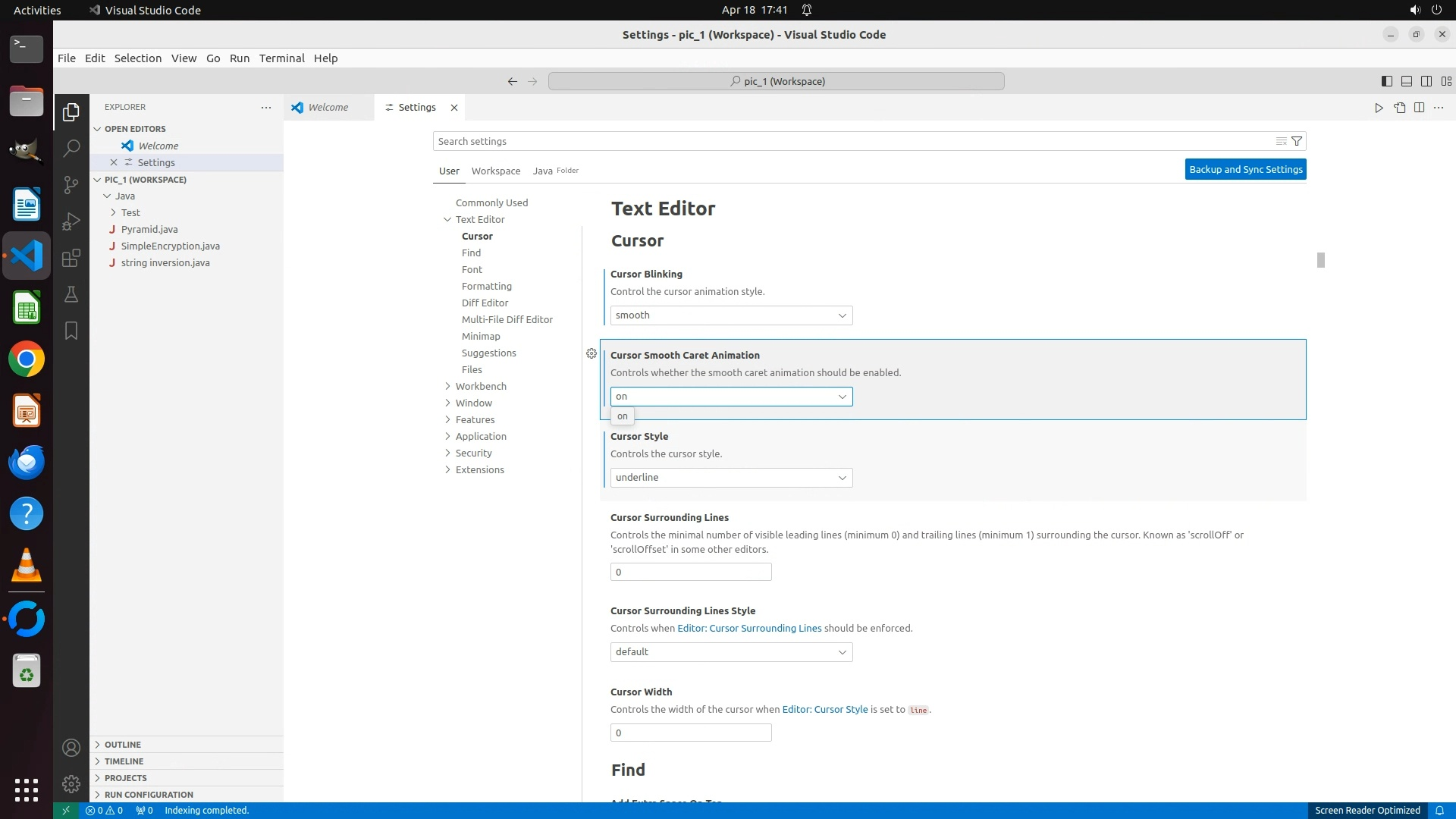Click the settings scrollbar thumb
This screenshot has width=1456, height=819.
pyautogui.click(x=1320, y=260)
